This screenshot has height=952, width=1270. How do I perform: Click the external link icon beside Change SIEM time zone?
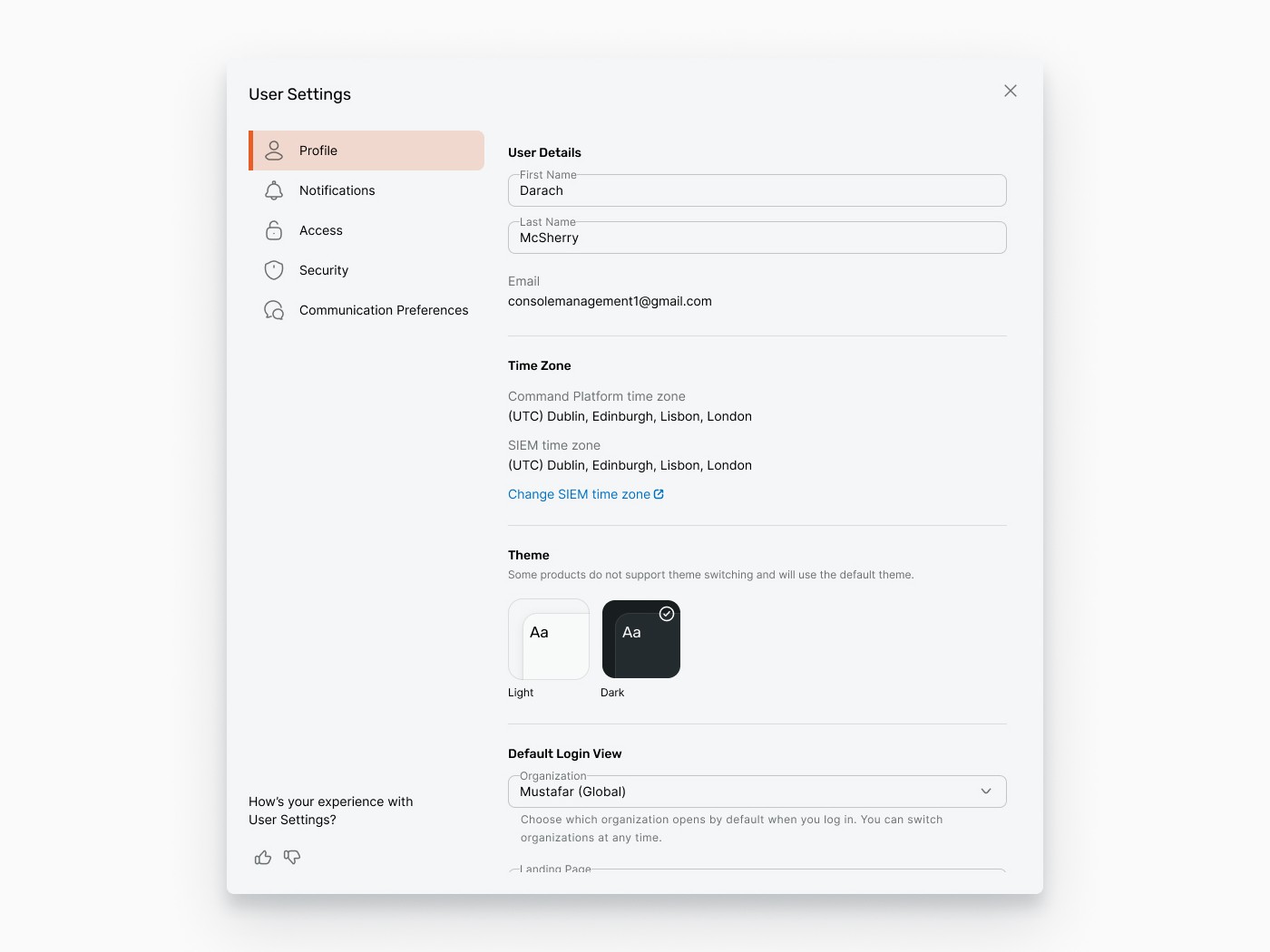(x=659, y=494)
